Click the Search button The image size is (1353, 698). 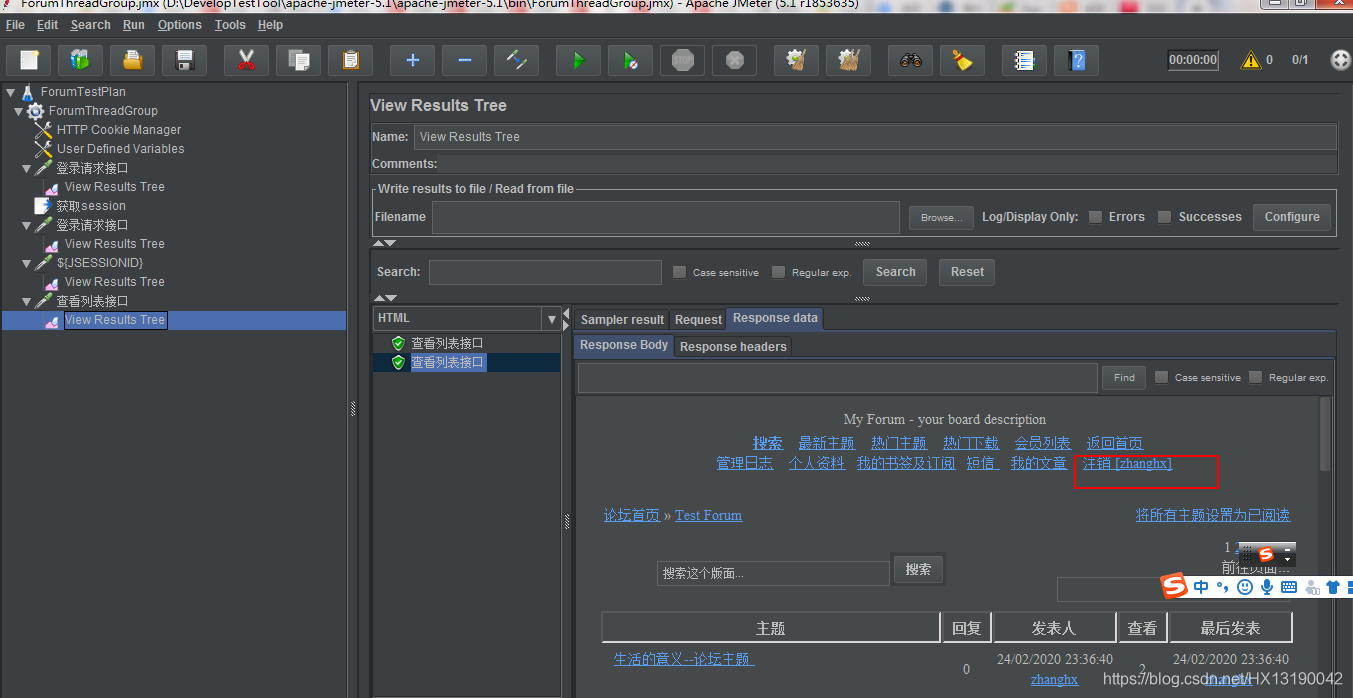tap(896, 272)
